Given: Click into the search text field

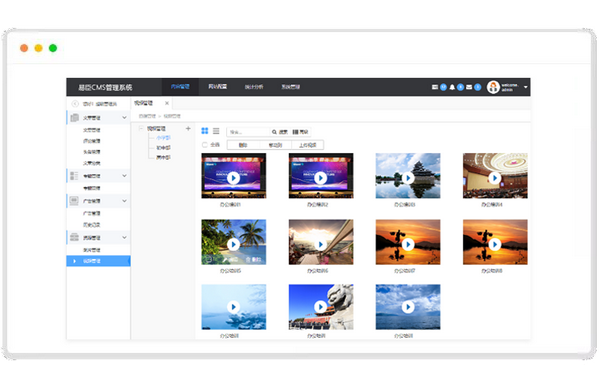Looking at the screenshot, I should point(249,132).
